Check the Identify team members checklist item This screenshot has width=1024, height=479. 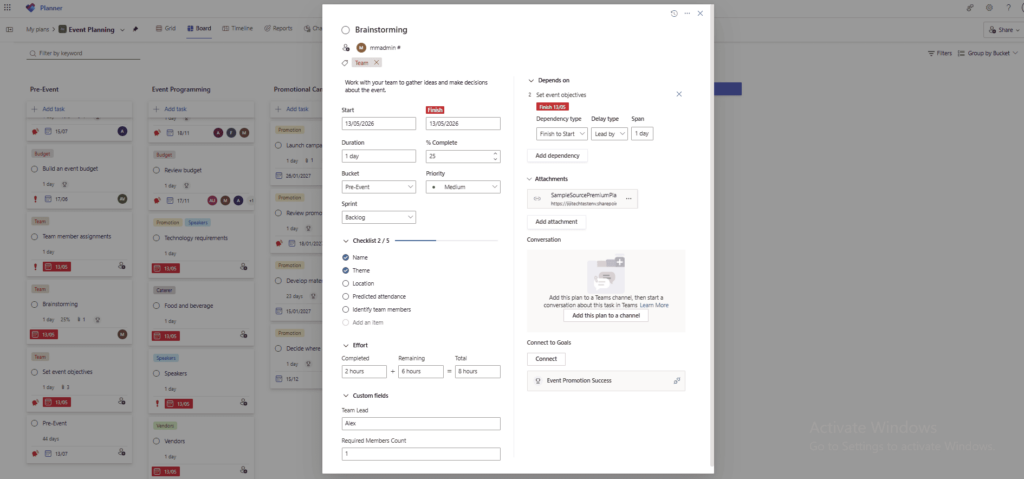[x=345, y=310]
